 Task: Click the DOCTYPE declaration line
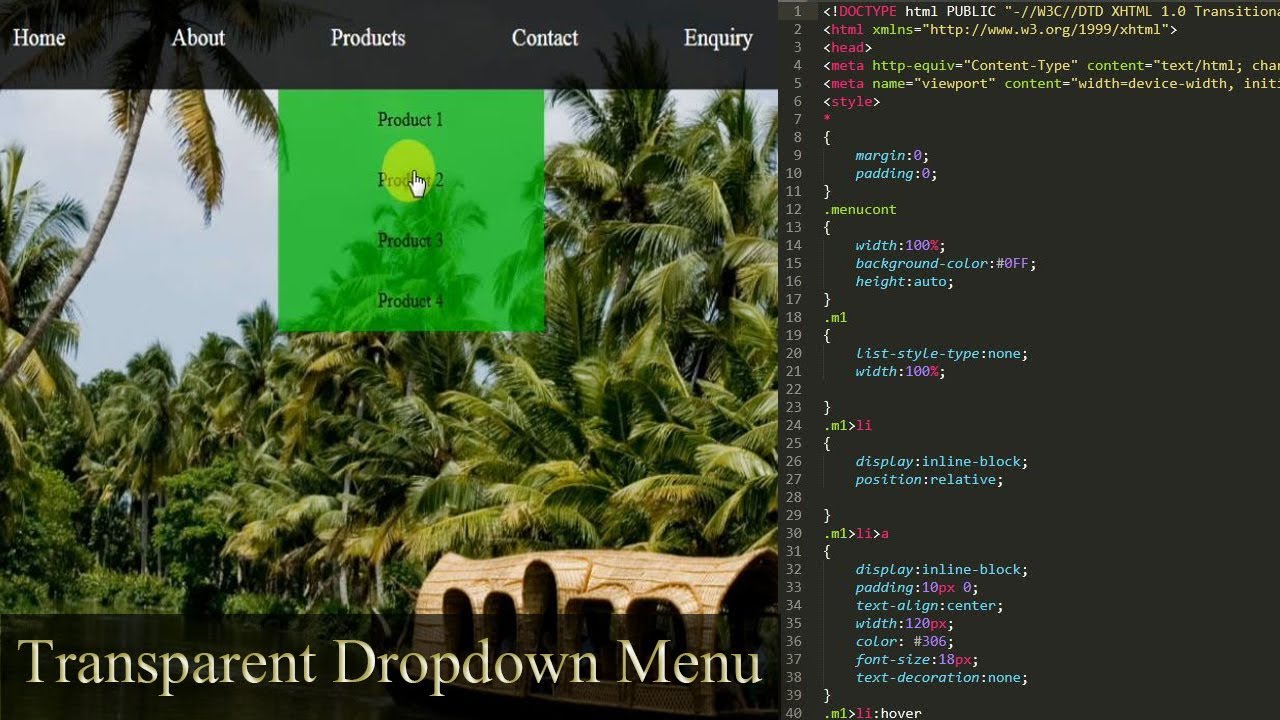tap(1050, 12)
